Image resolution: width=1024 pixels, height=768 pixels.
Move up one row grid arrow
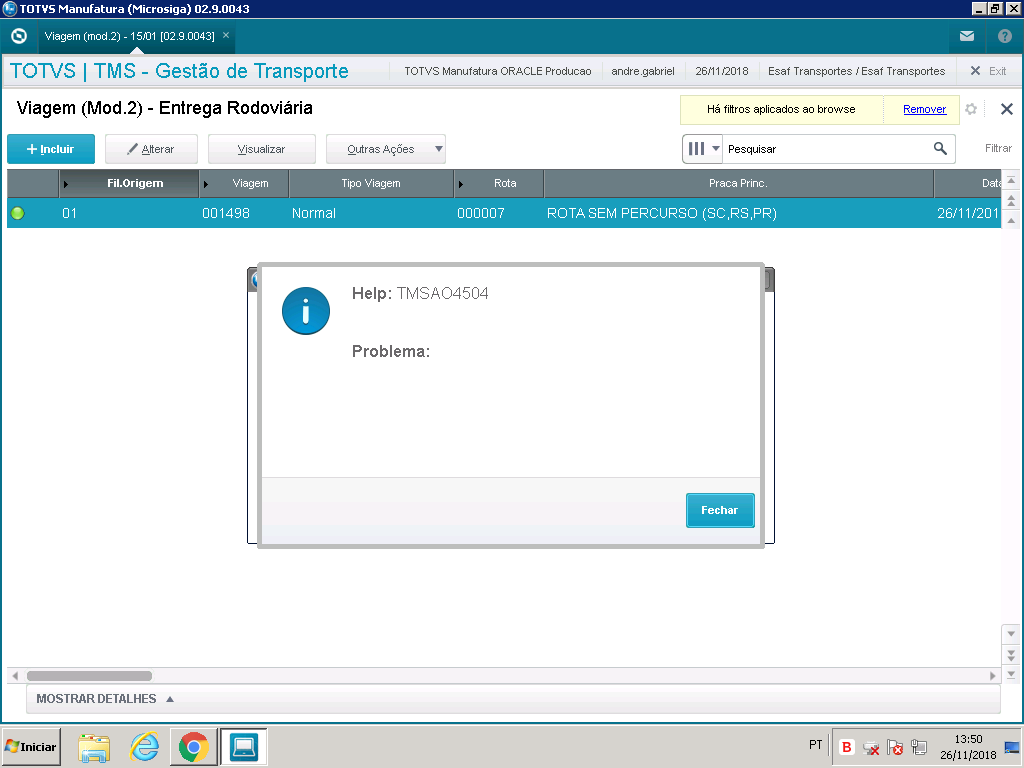pyautogui.click(x=1011, y=221)
